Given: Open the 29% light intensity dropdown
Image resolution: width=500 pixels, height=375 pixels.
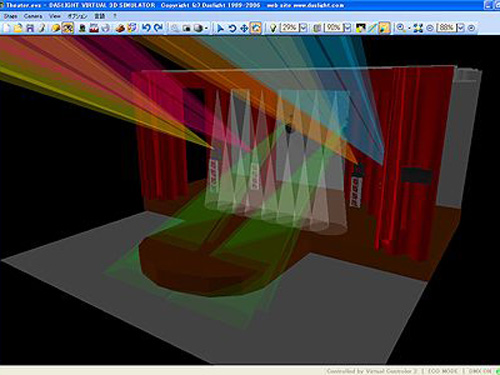Looking at the screenshot, I should click(x=304, y=28).
